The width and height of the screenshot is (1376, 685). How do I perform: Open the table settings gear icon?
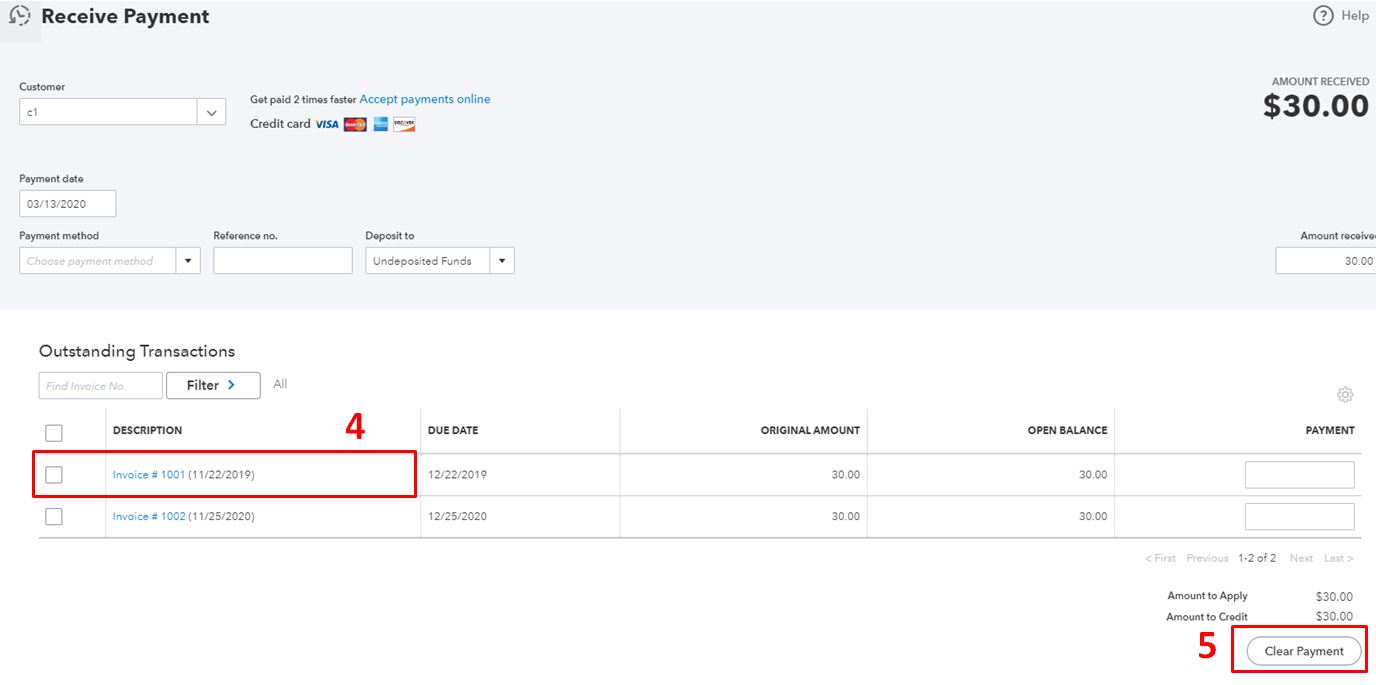click(1345, 394)
